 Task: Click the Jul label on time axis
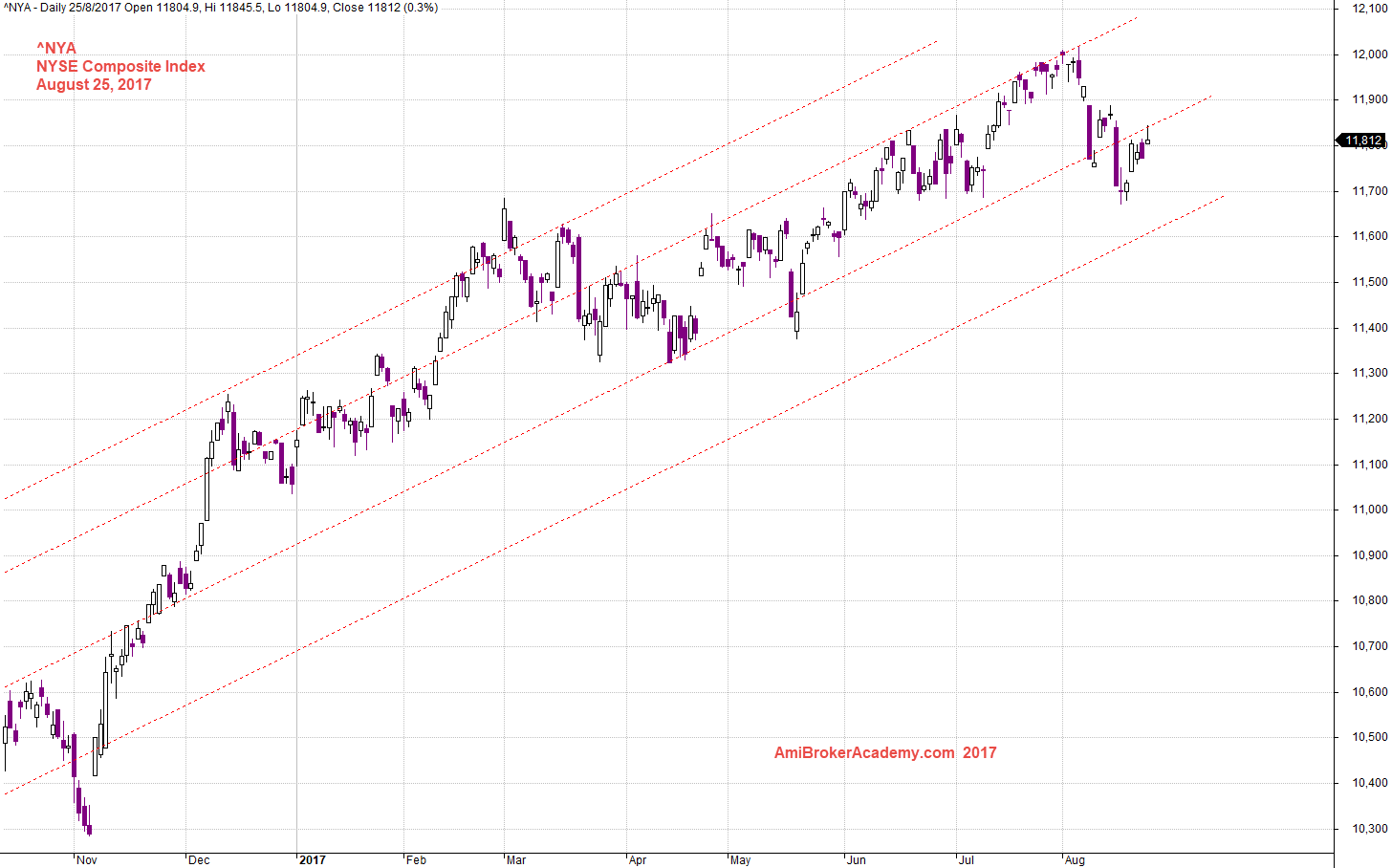click(967, 860)
